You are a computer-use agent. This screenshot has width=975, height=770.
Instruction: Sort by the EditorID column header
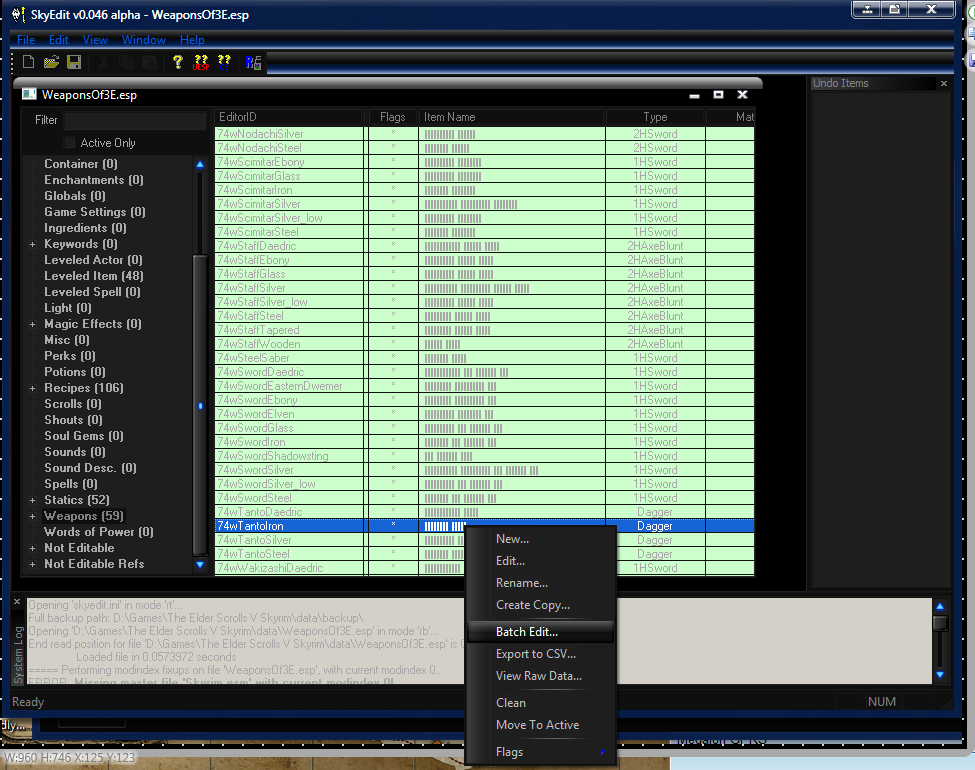pos(289,117)
